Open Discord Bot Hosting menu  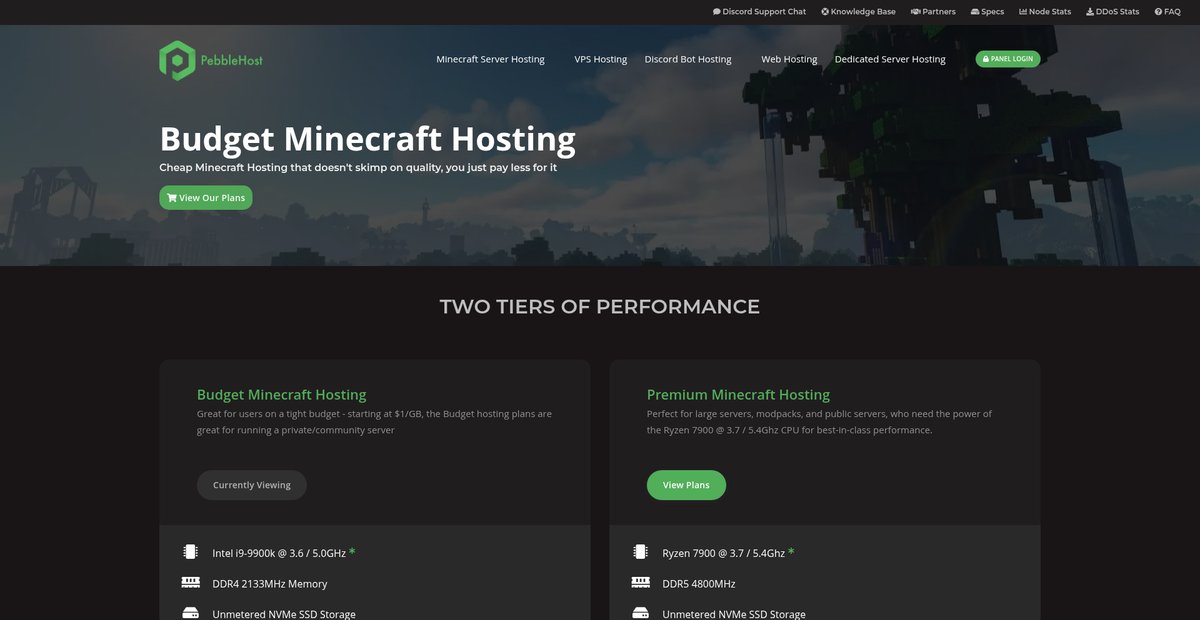688,59
